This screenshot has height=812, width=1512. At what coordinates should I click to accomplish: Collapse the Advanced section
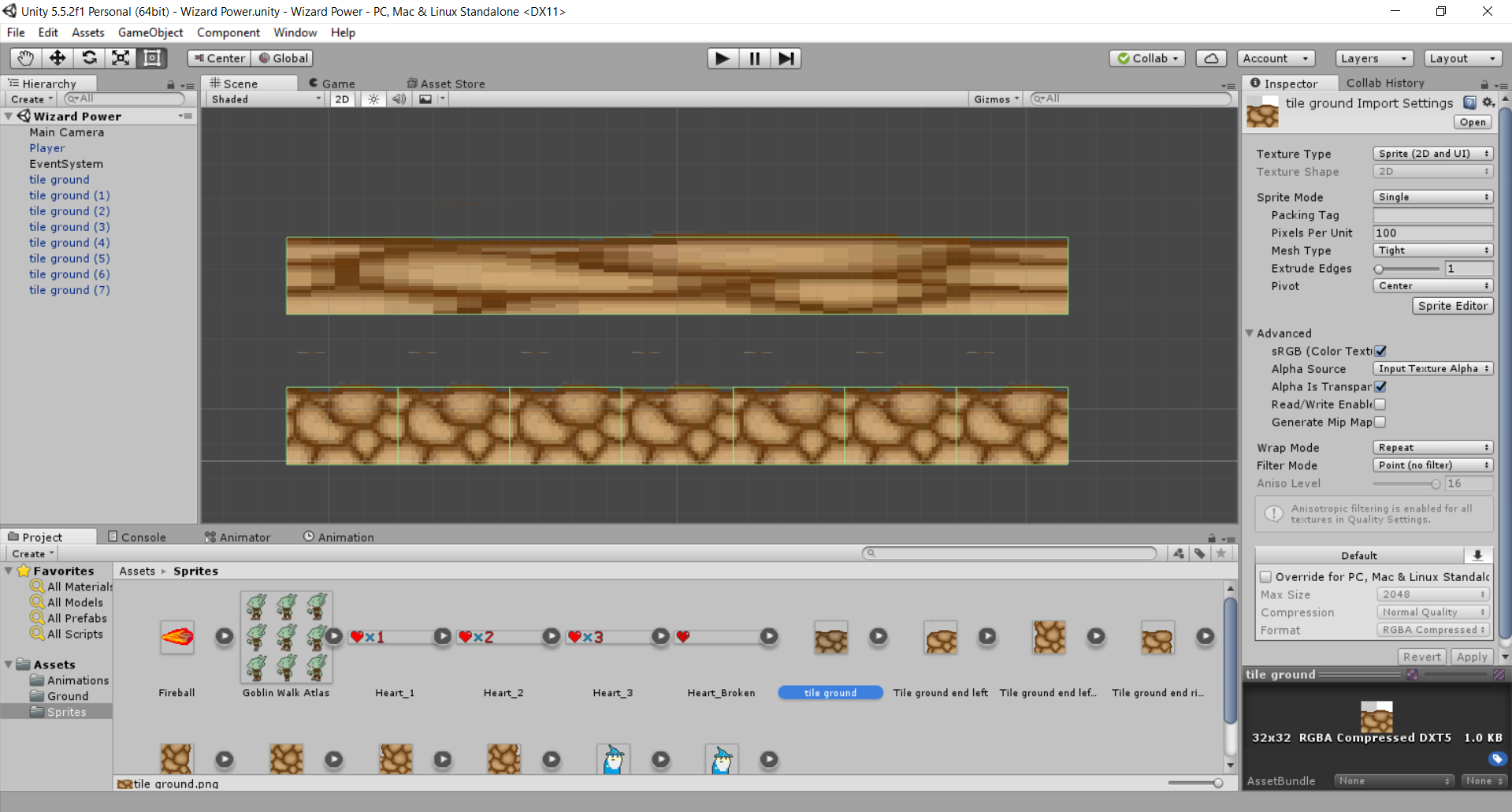pyautogui.click(x=1250, y=333)
